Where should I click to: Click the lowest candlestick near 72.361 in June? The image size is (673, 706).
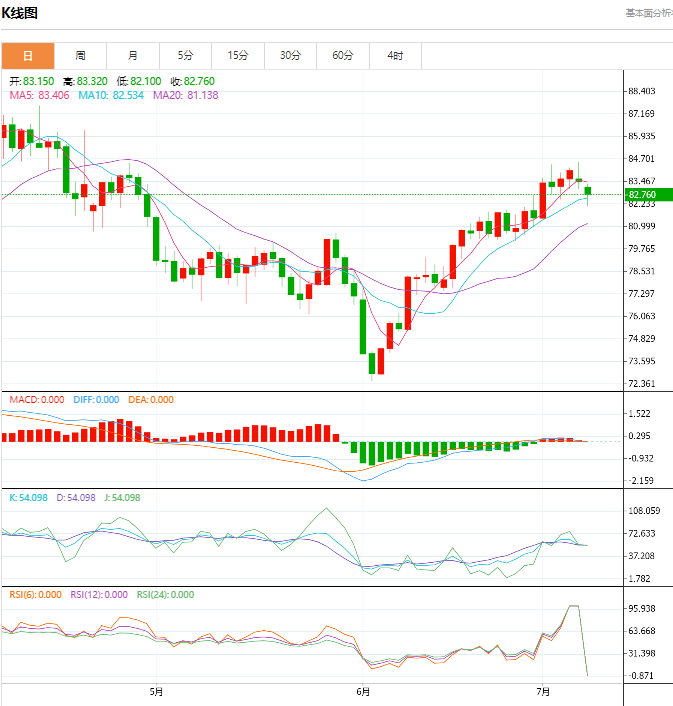372,364
